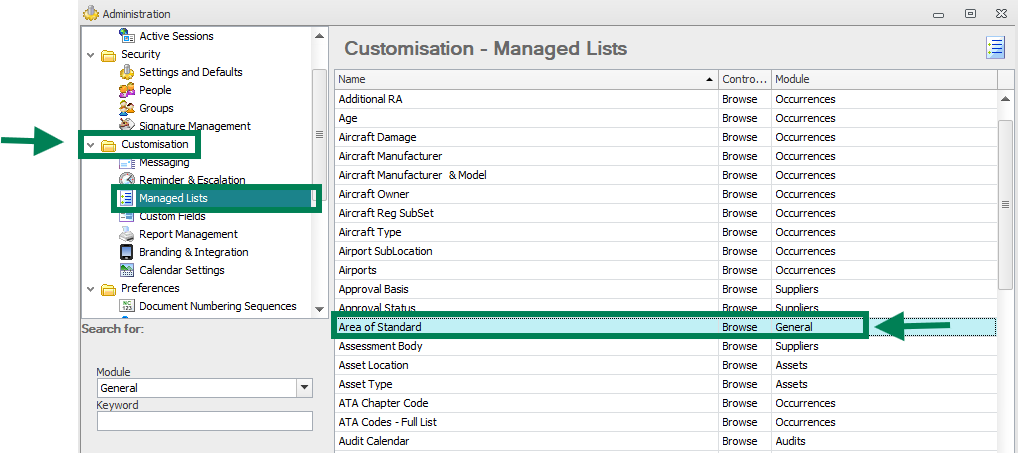Open Report Management
Screen dimensions: 1018x453
coord(188,234)
